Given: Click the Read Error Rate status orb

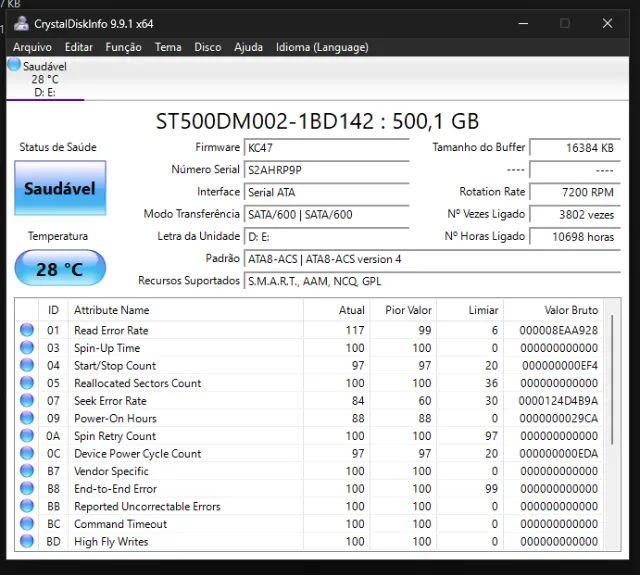Looking at the screenshot, I should tap(27, 330).
